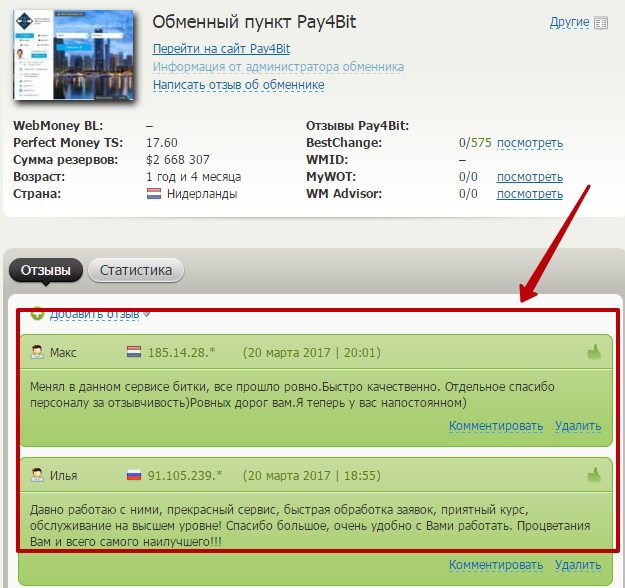
Task: View MyWOT reviews via 'посмотреть' link
Action: pos(530,177)
